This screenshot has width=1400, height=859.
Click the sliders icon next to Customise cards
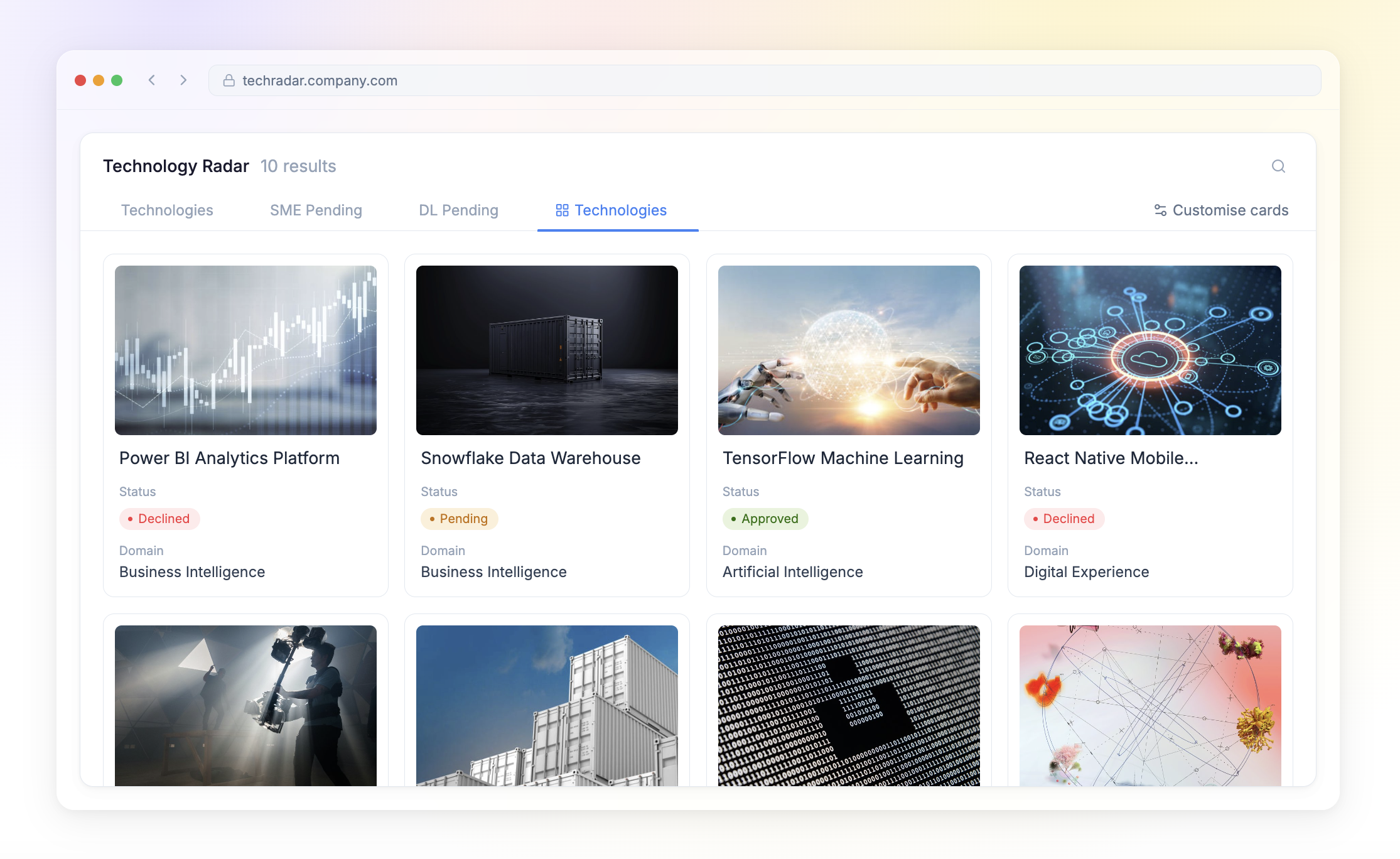point(1160,210)
